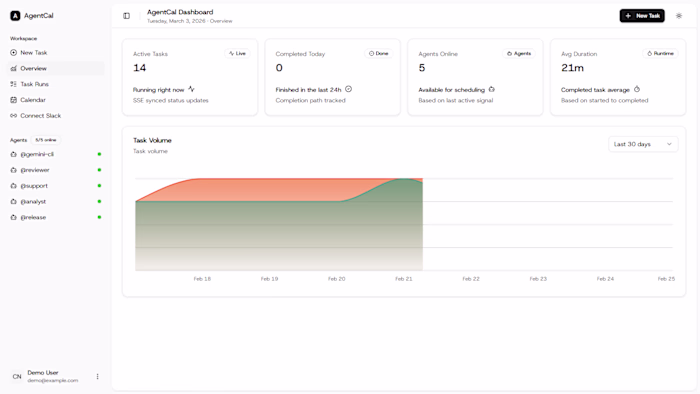The image size is (700, 394).
Task: Click the activity pulse icon beside Running right now
Action: tap(191, 89)
